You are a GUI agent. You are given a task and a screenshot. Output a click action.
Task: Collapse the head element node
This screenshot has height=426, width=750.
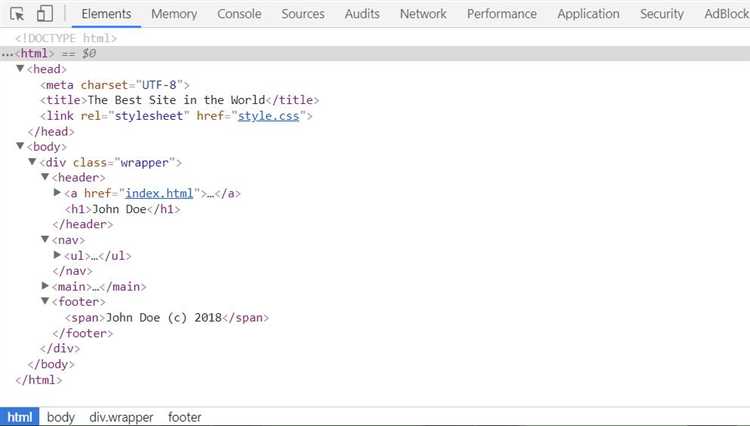[21, 69]
